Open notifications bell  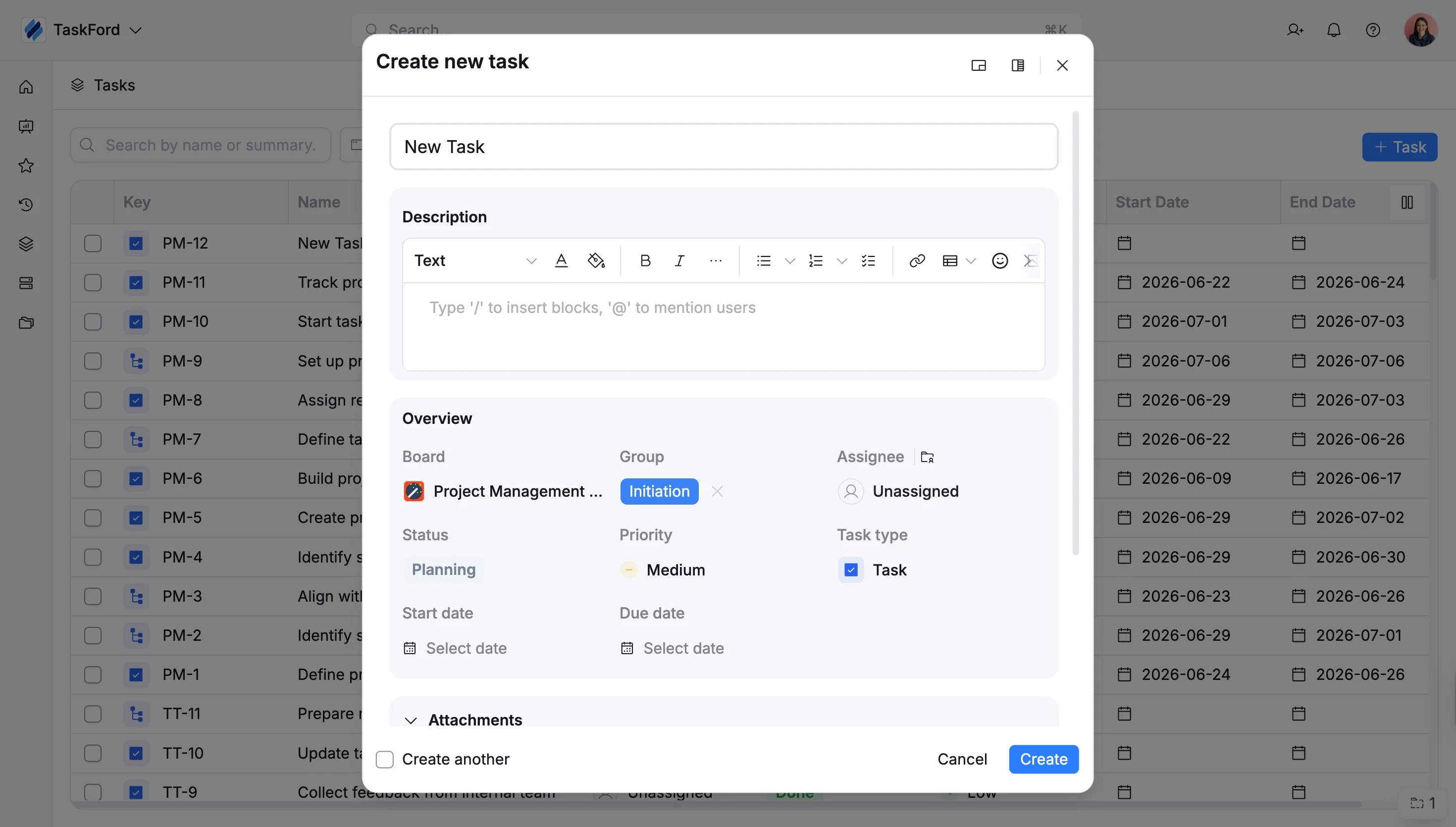pyautogui.click(x=1333, y=30)
